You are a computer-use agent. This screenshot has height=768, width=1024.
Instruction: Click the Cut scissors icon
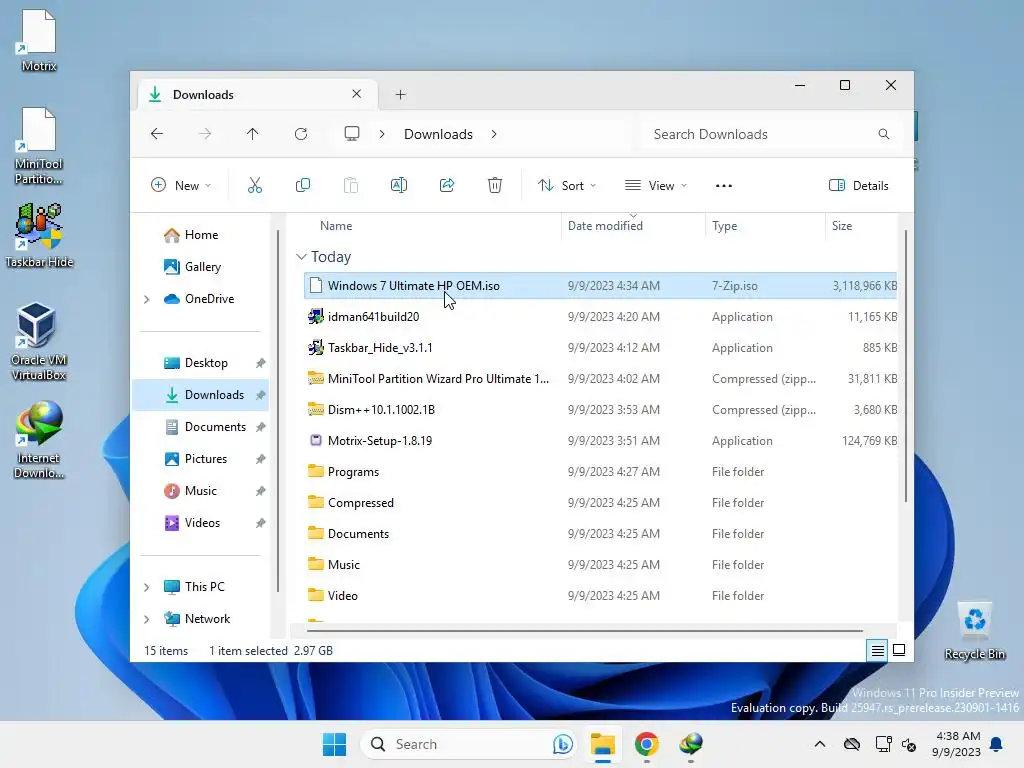pyautogui.click(x=255, y=185)
